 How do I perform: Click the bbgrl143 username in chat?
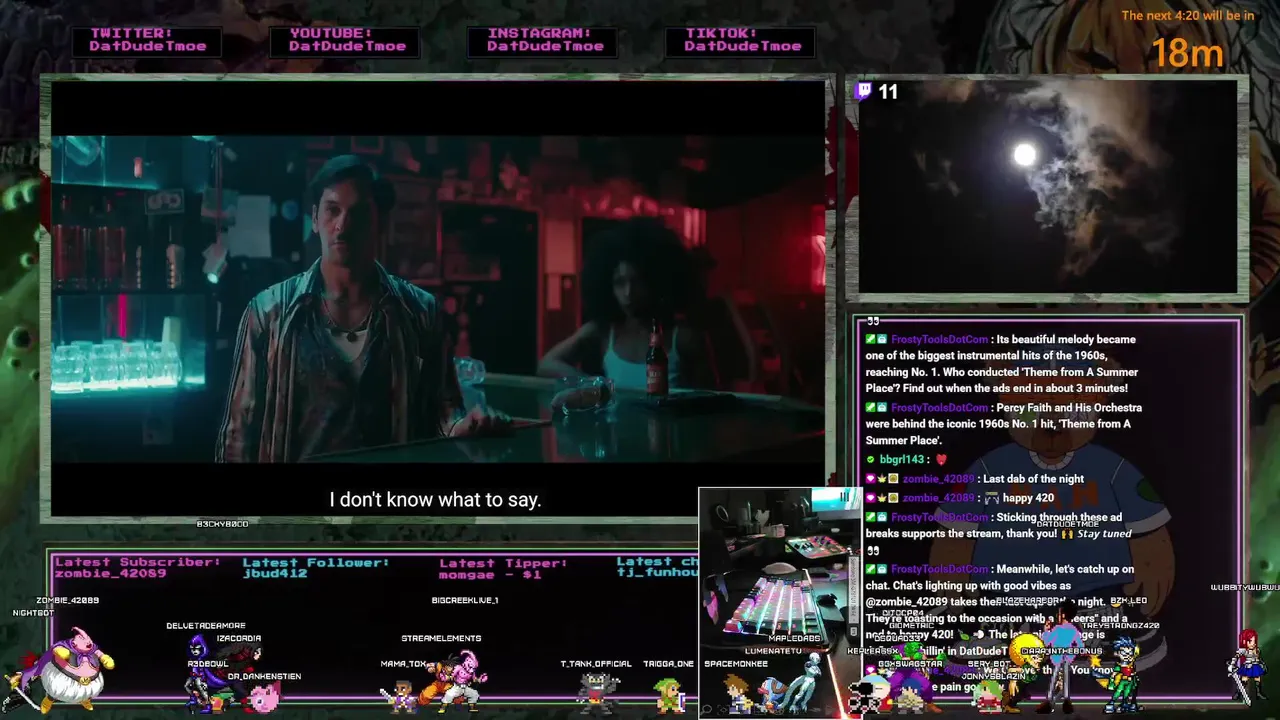[x=902, y=459]
